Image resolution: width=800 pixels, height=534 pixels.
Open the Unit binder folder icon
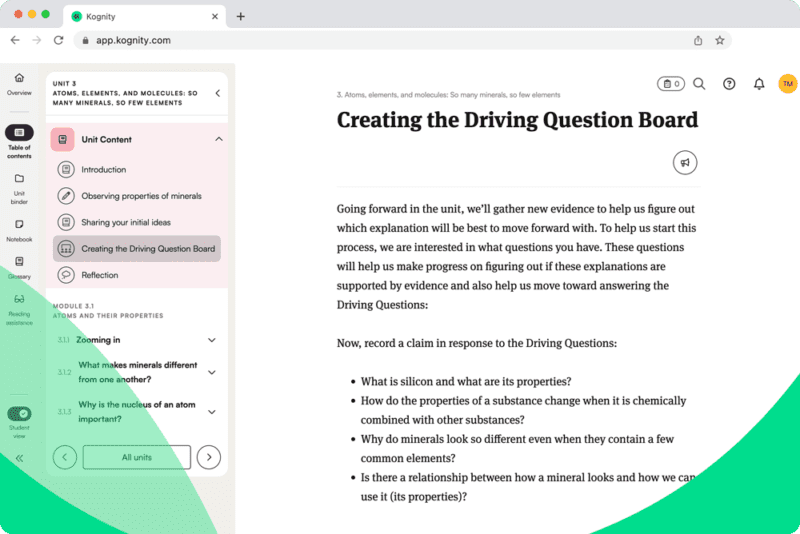point(19,179)
